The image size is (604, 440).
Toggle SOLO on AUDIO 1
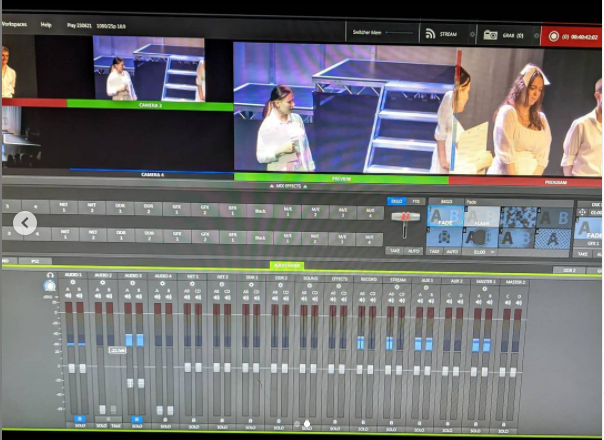pos(80,425)
